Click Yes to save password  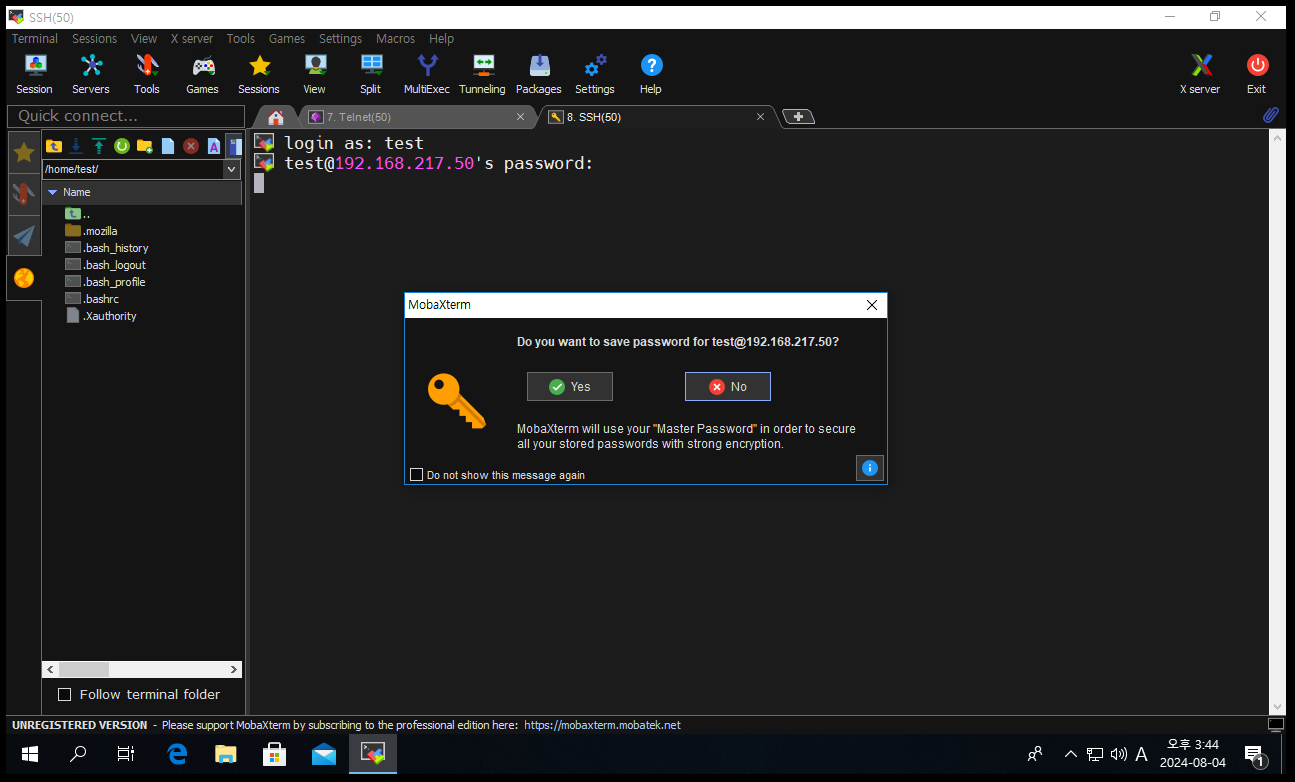[570, 387]
